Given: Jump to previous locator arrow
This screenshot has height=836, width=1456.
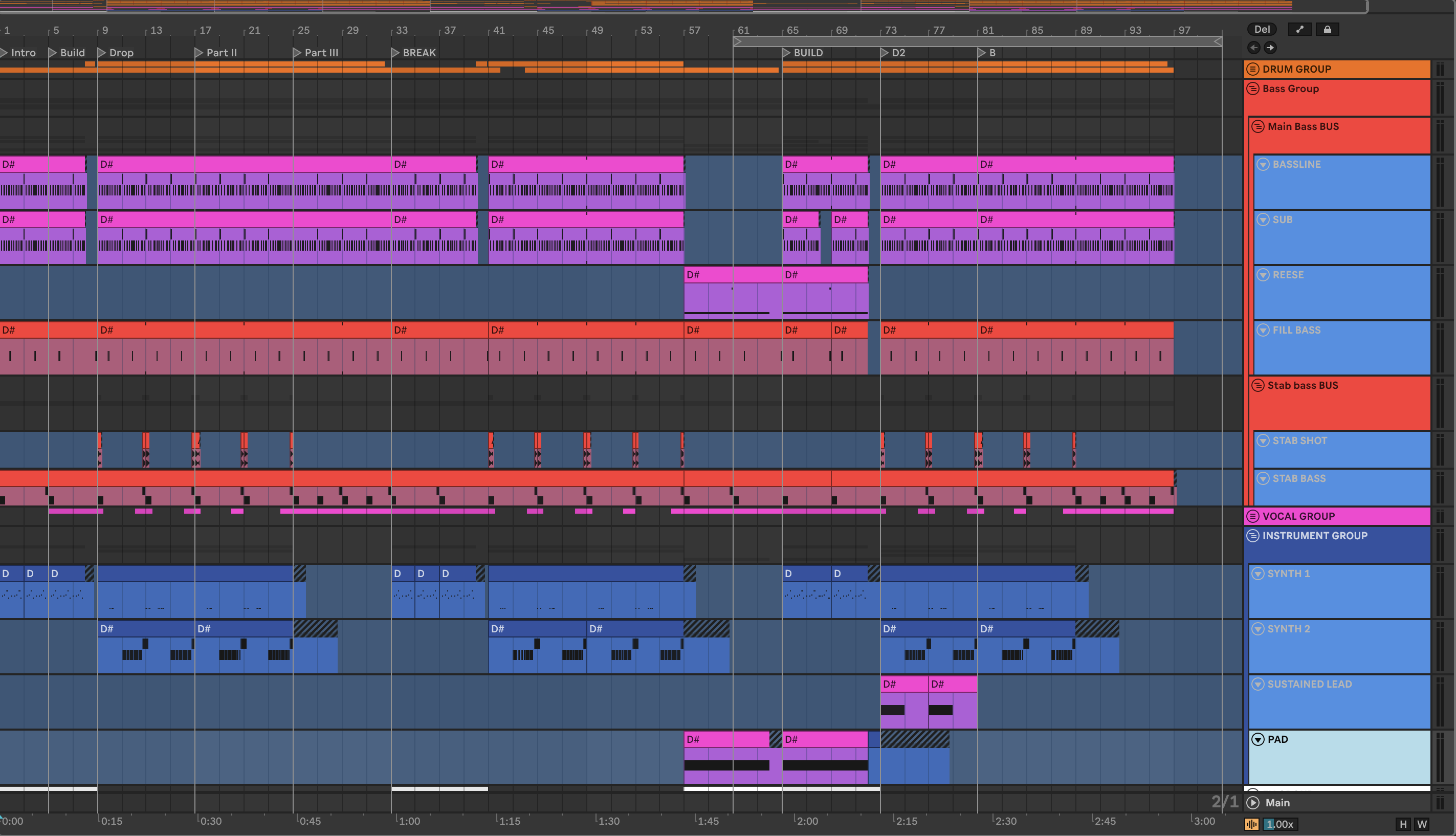Looking at the screenshot, I should tap(1253, 48).
